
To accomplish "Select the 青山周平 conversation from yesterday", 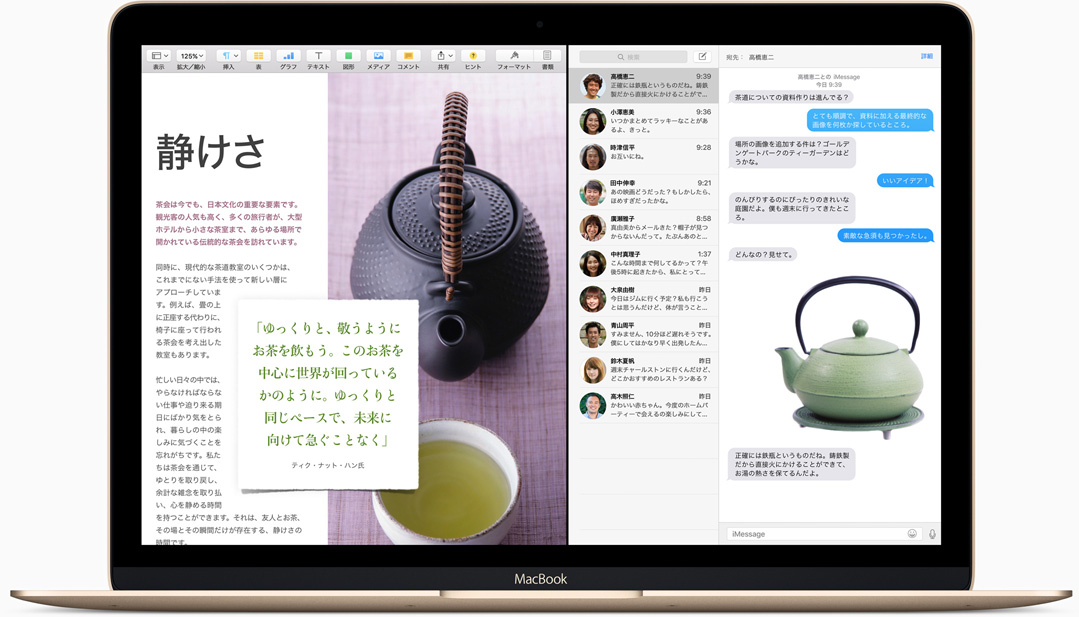I will (x=644, y=334).
